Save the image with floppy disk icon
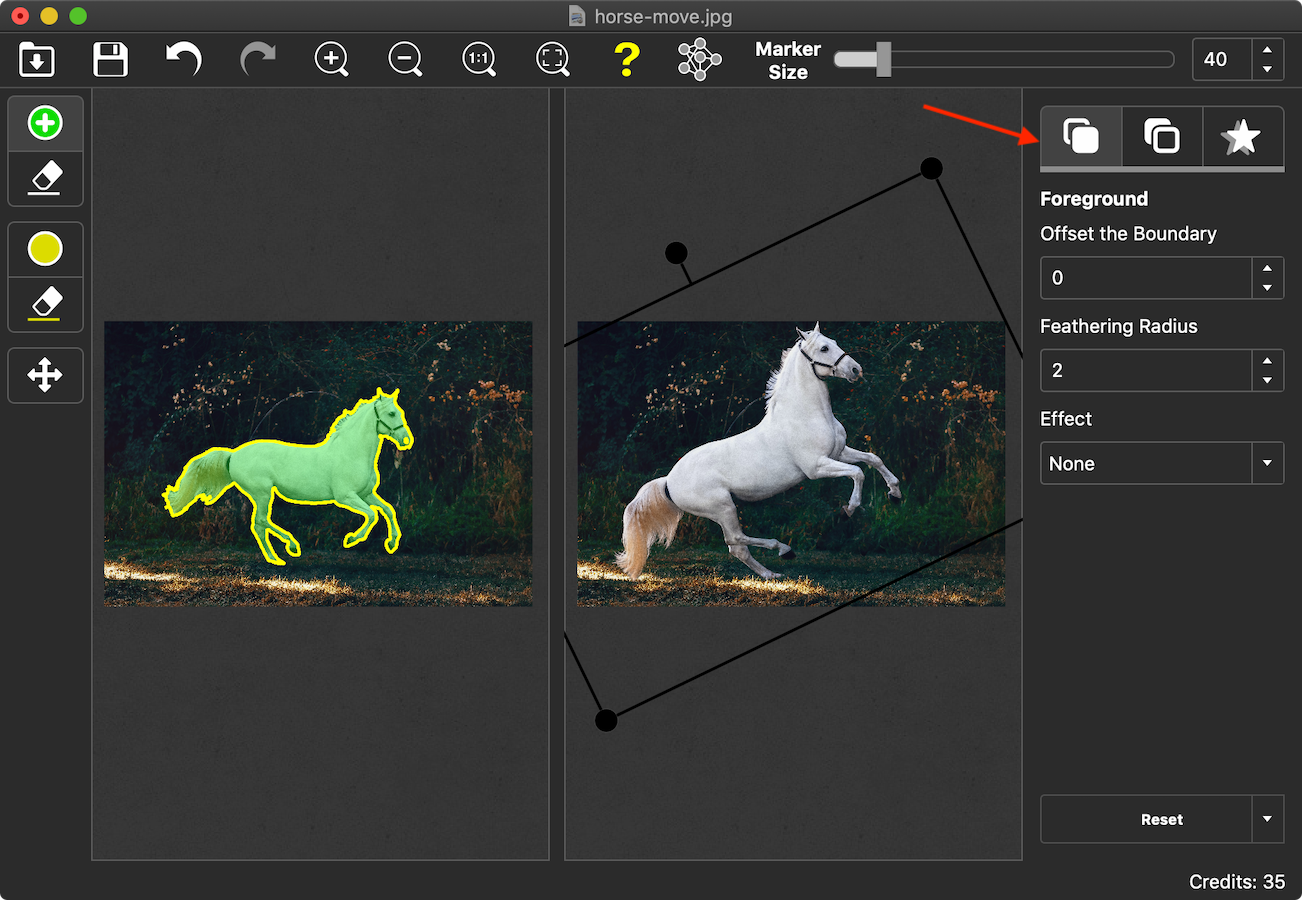This screenshot has width=1302, height=900. click(110, 59)
